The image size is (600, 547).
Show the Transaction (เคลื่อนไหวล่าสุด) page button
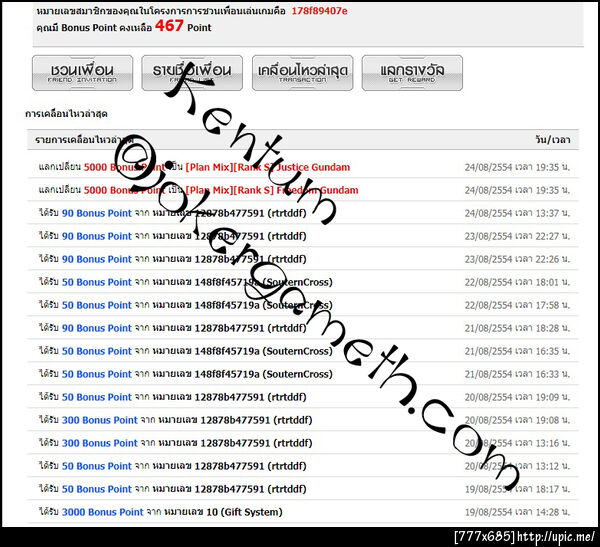302,73
